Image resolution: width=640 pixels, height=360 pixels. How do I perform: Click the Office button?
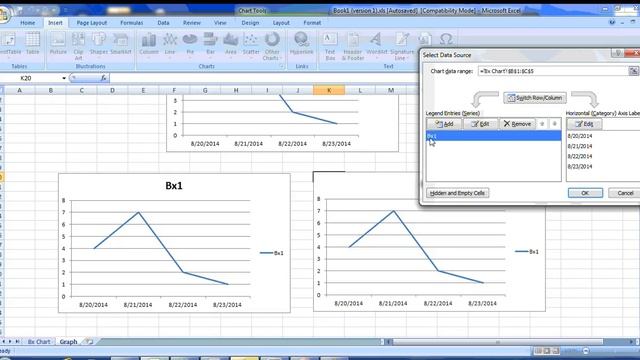point(3,15)
